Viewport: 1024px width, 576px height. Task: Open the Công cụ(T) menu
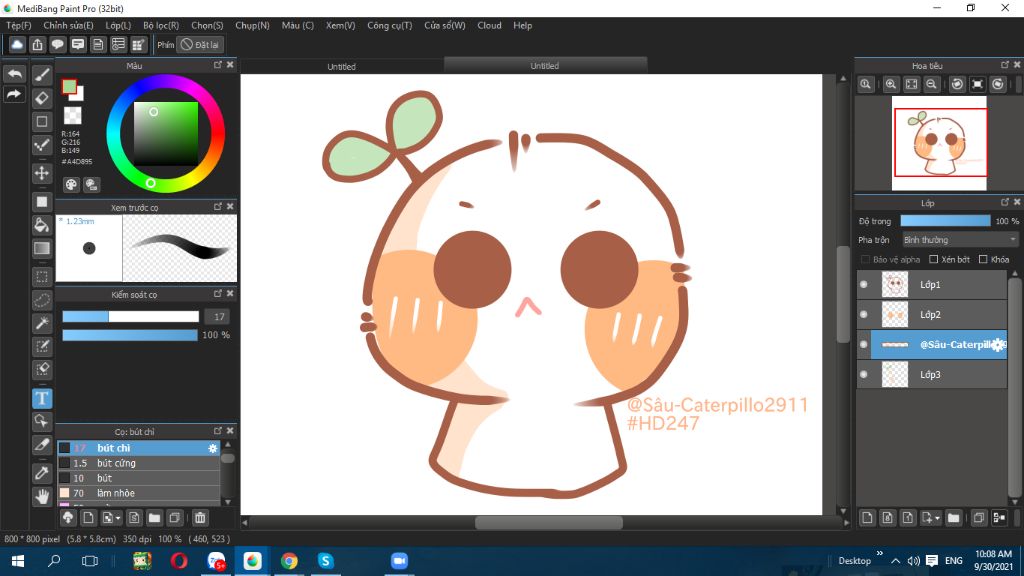coord(390,25)
